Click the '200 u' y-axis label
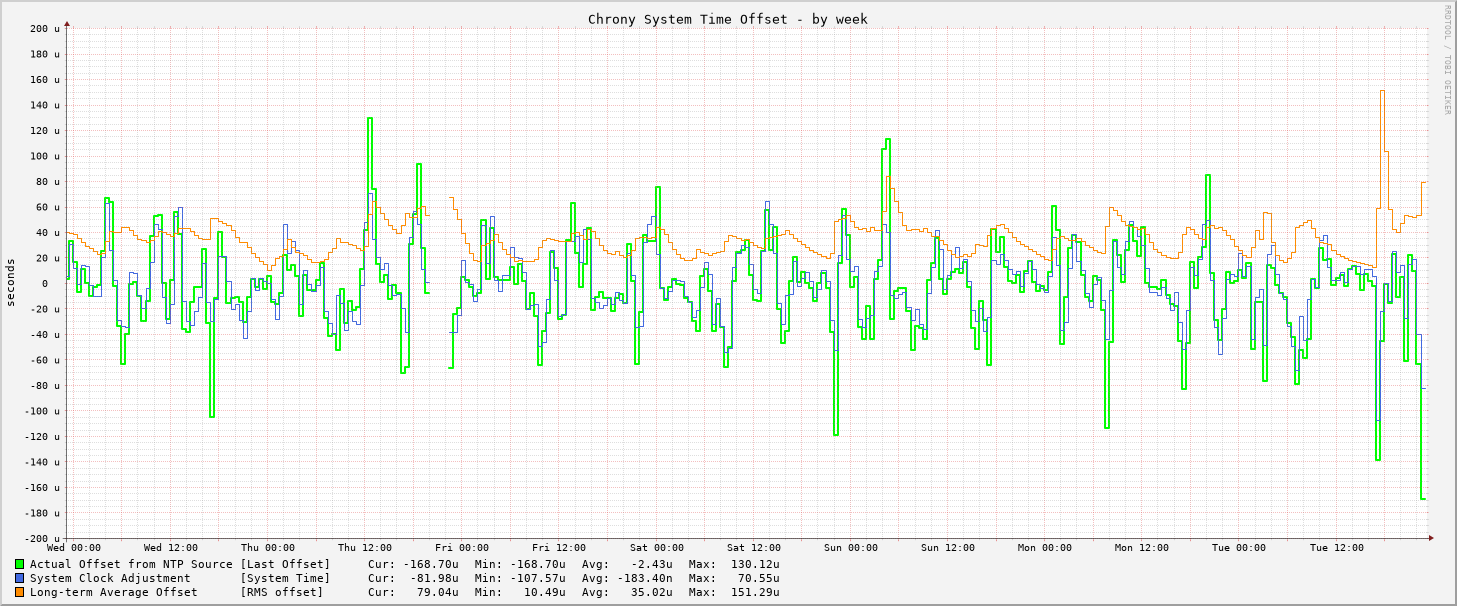Screen dimensions: 1457x606 pos(46,29)
